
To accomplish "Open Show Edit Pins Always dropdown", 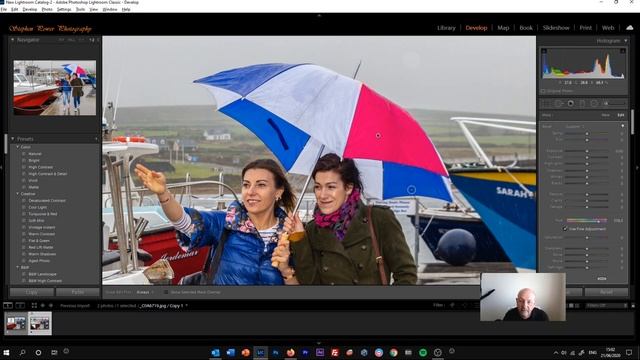I will 145,292.
